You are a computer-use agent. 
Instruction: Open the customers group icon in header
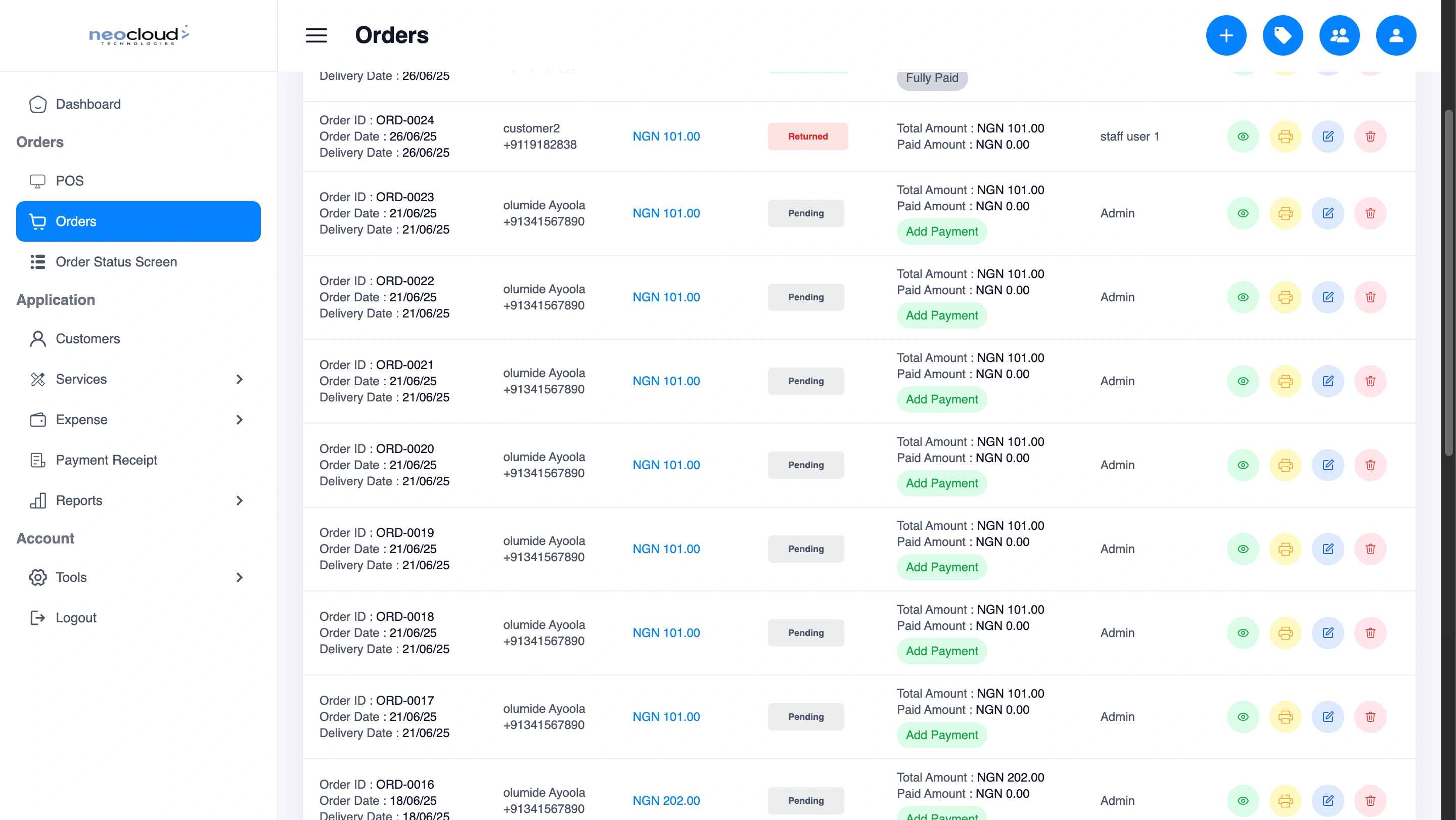click(1339, 35)
